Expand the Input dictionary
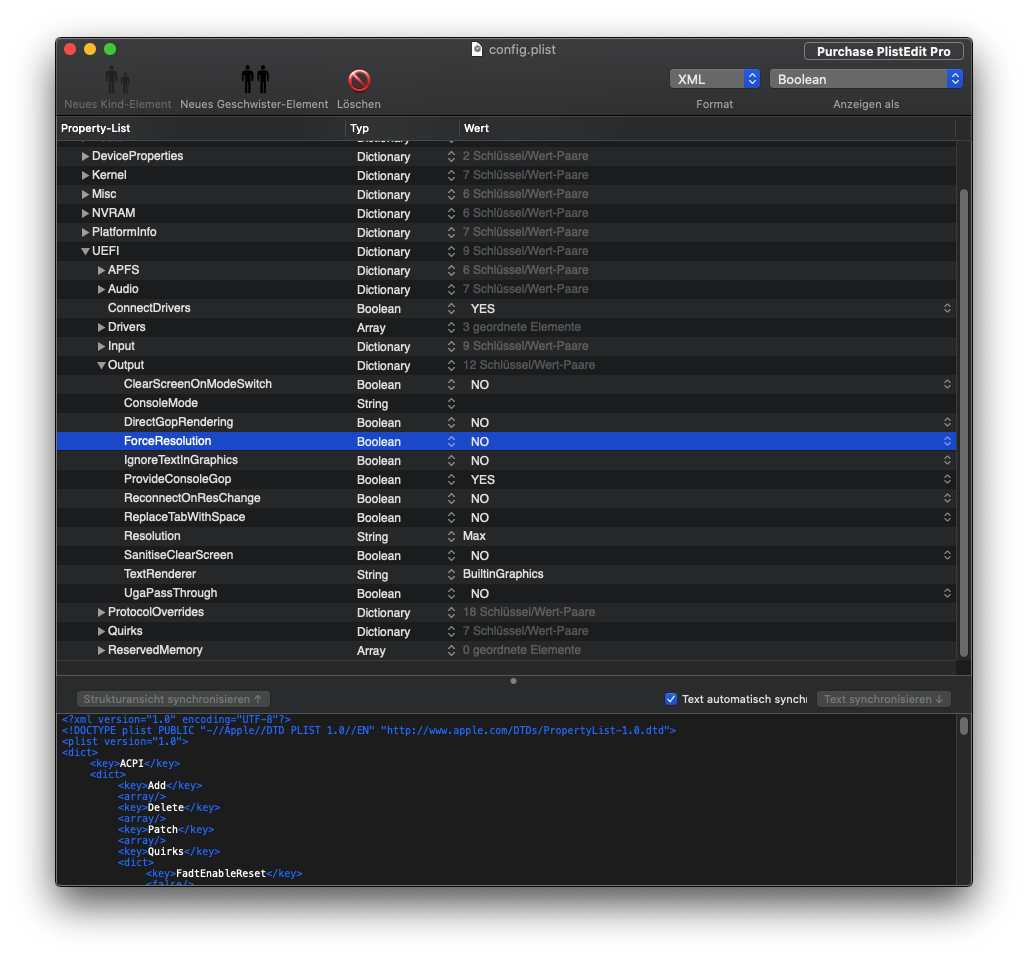1028x960 pixels. coord(101,346)
